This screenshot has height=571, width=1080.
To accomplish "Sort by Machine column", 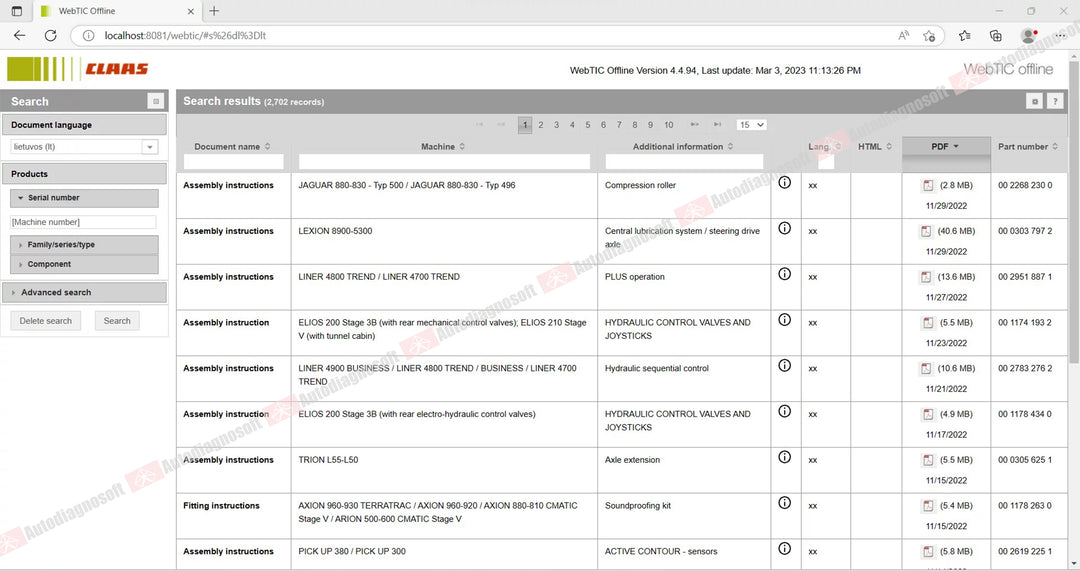I will coord(444,146).
